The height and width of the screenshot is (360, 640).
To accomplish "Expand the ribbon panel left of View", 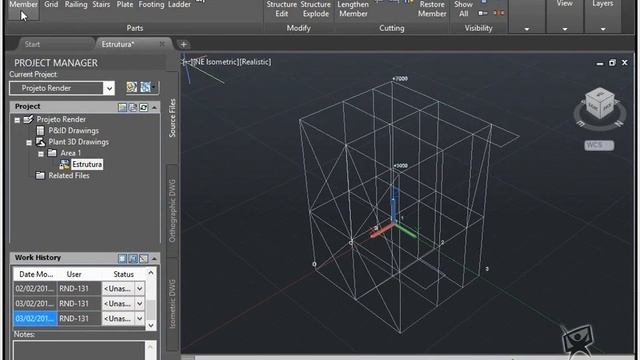I will pyautogui.click(x=527, y=29).
